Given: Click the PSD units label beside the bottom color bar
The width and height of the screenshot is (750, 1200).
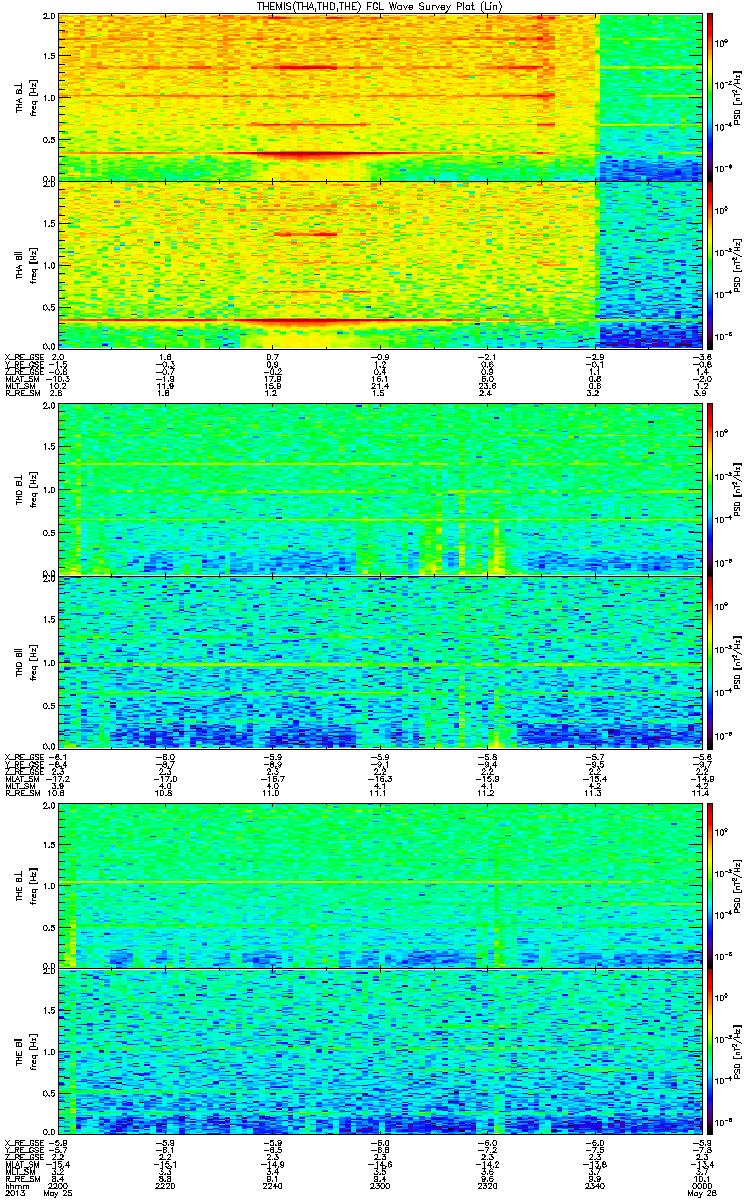Looking at the screenshot, I should pos(738,1051).
